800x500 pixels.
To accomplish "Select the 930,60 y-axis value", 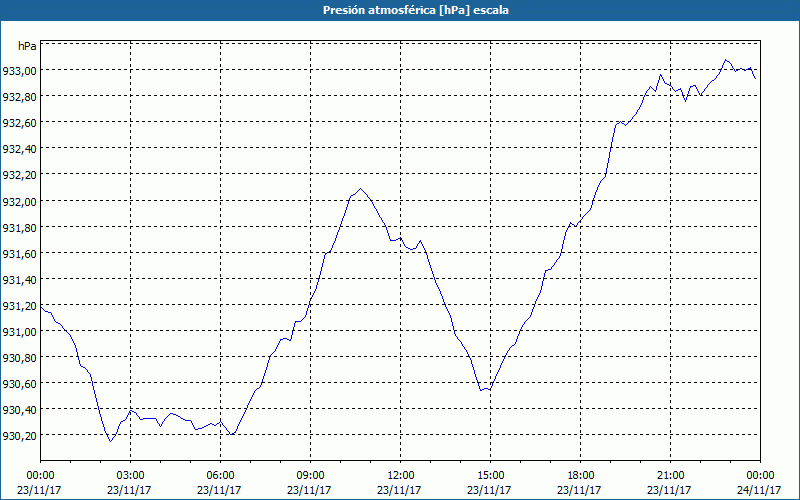I will click(19, 383).
